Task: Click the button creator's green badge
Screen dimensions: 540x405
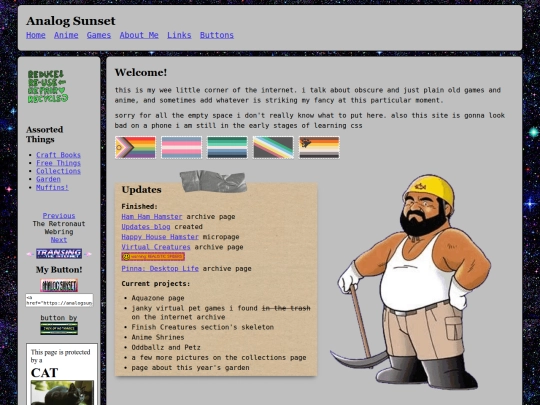Action: pyautogui.click(x=59, y=328)
